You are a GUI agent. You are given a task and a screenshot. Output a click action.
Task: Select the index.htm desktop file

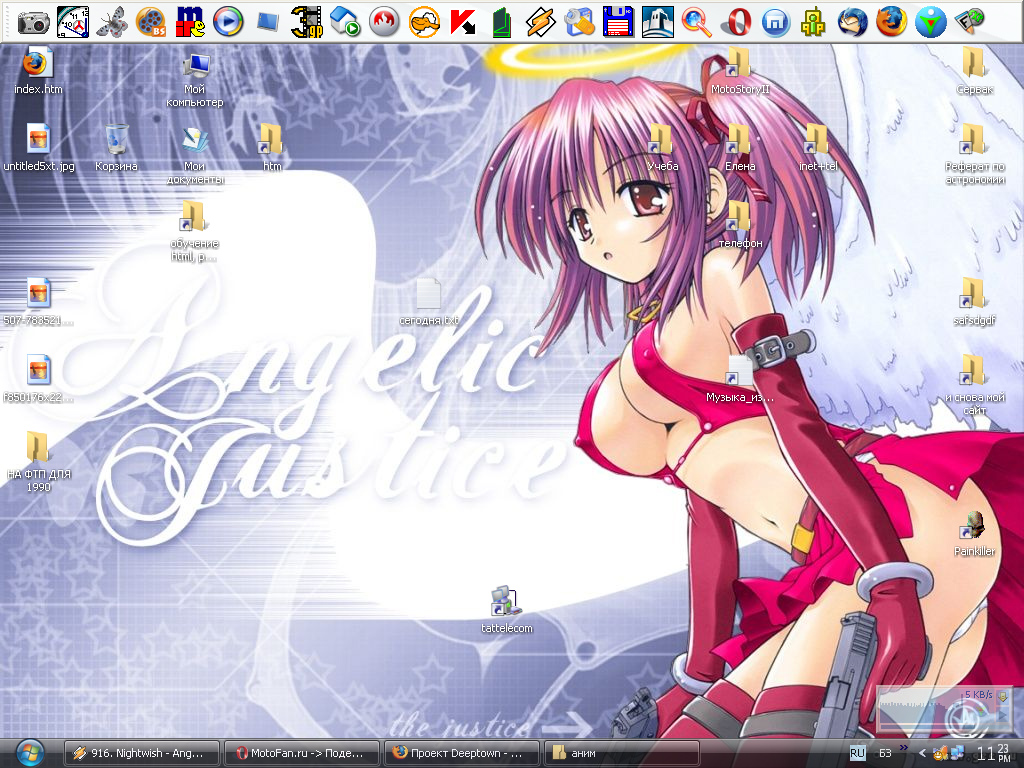38,72
